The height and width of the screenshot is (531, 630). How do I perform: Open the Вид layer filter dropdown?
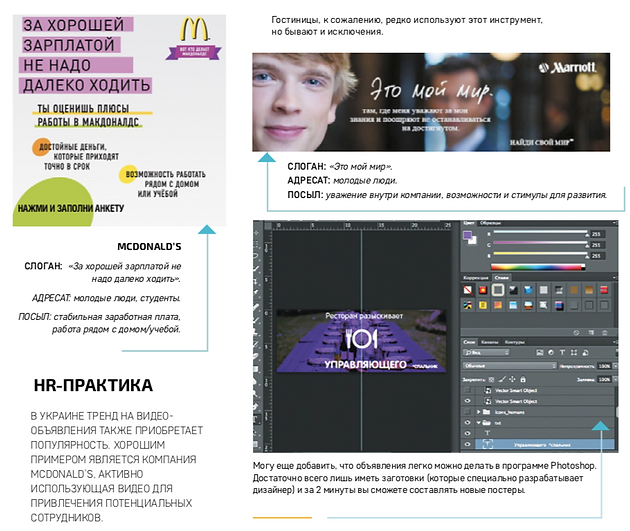pyautogui.click(x=486, y=353)
